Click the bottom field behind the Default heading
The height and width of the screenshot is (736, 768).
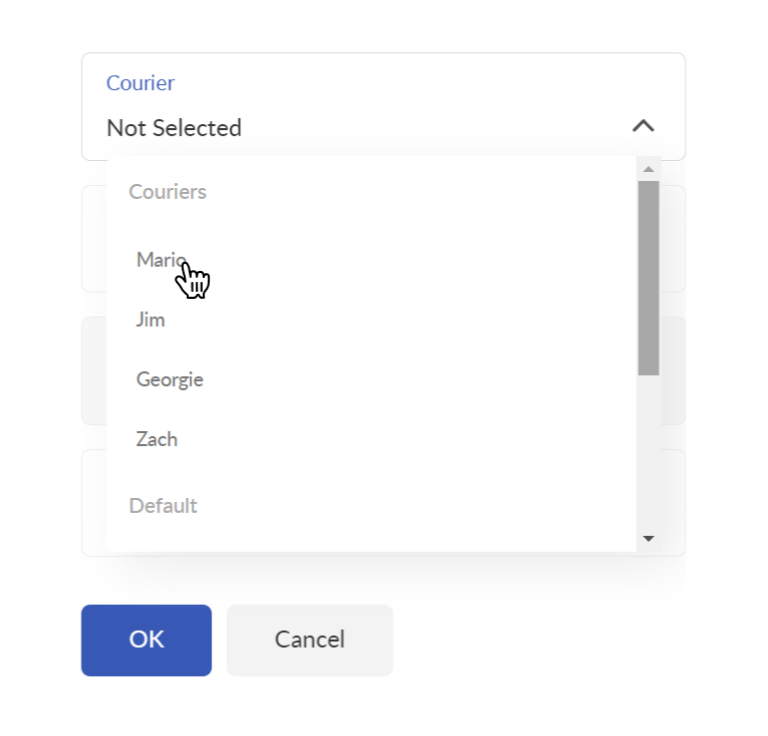tap(673, 503)
